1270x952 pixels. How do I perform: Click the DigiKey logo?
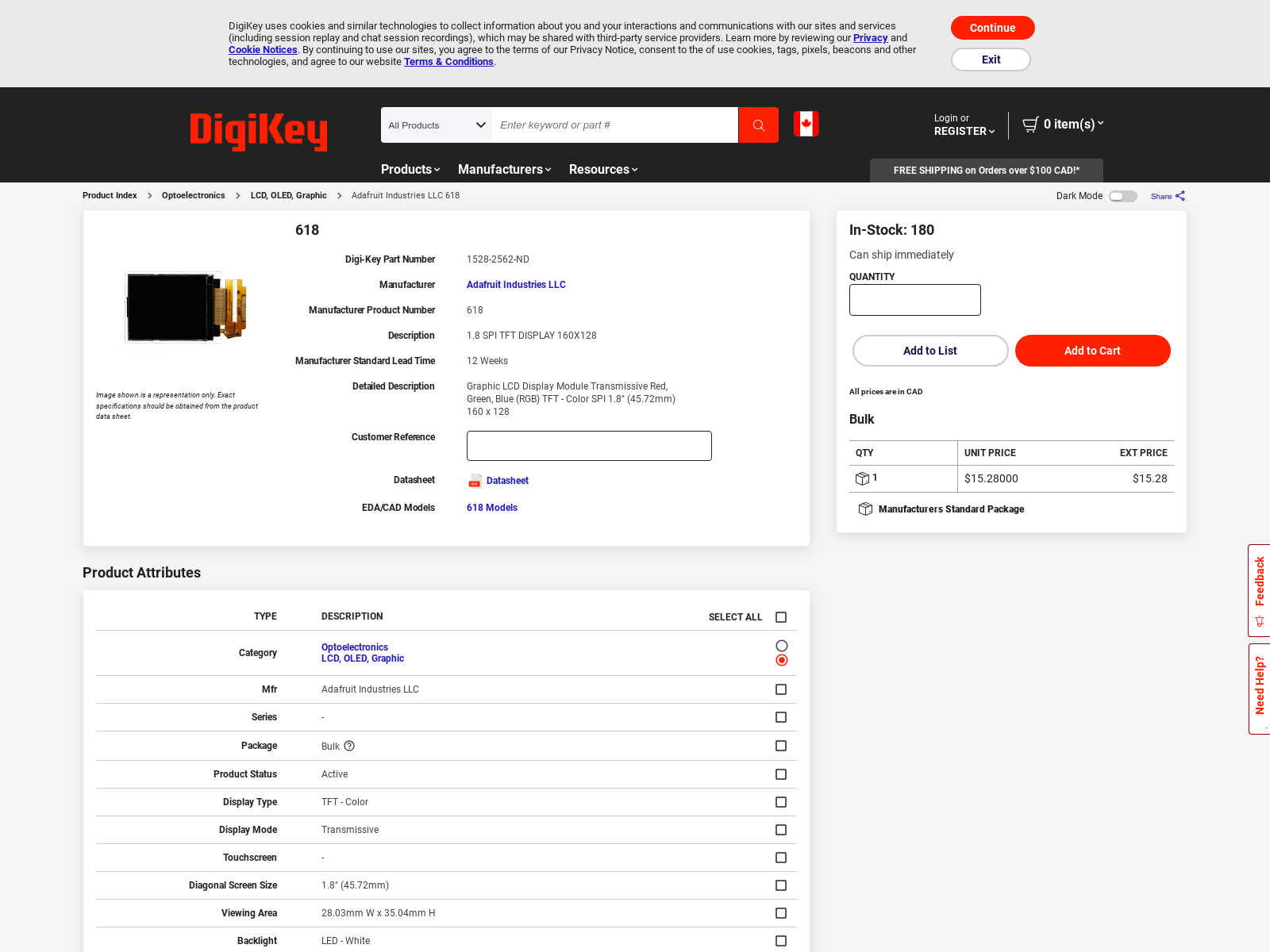click(258, 131)
